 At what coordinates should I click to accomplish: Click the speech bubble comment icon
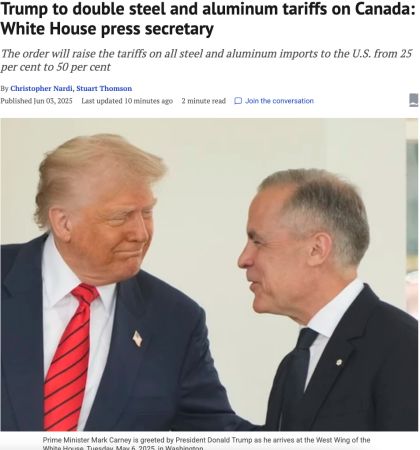pos(238,101)
